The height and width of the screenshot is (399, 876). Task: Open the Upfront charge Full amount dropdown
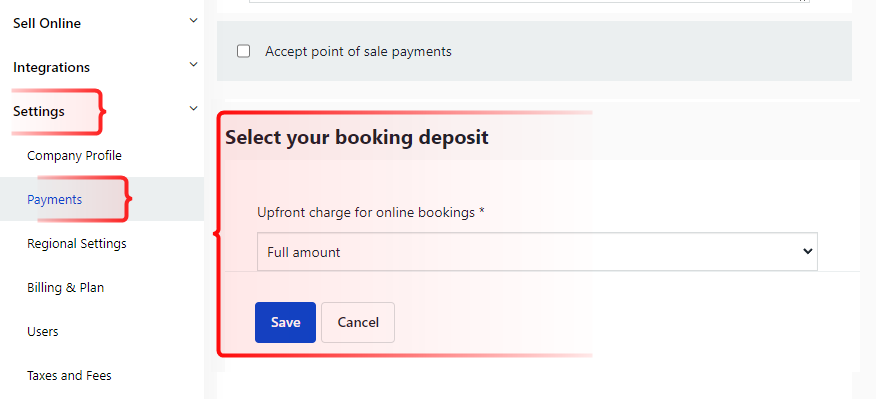click(x=537, y=251)
